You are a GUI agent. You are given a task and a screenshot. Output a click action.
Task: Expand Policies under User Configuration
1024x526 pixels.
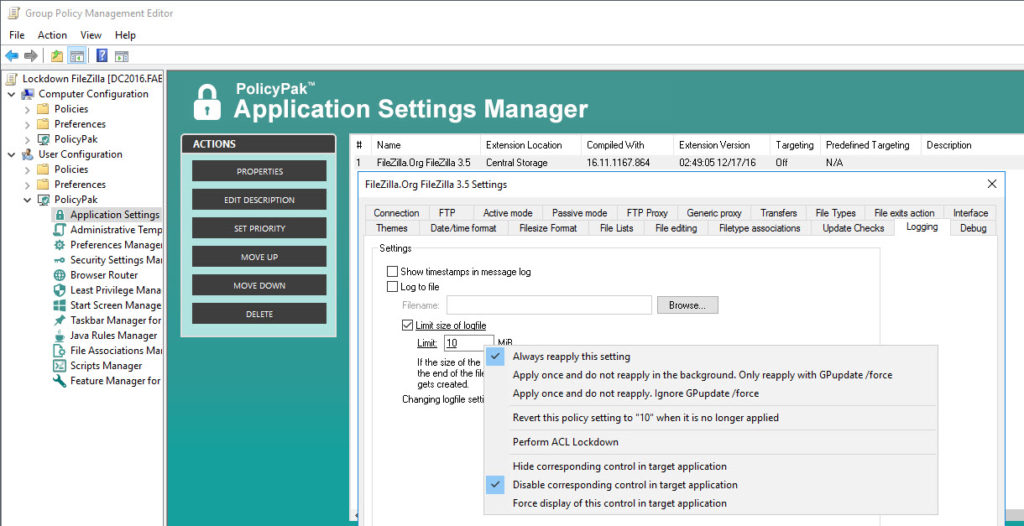27,170
